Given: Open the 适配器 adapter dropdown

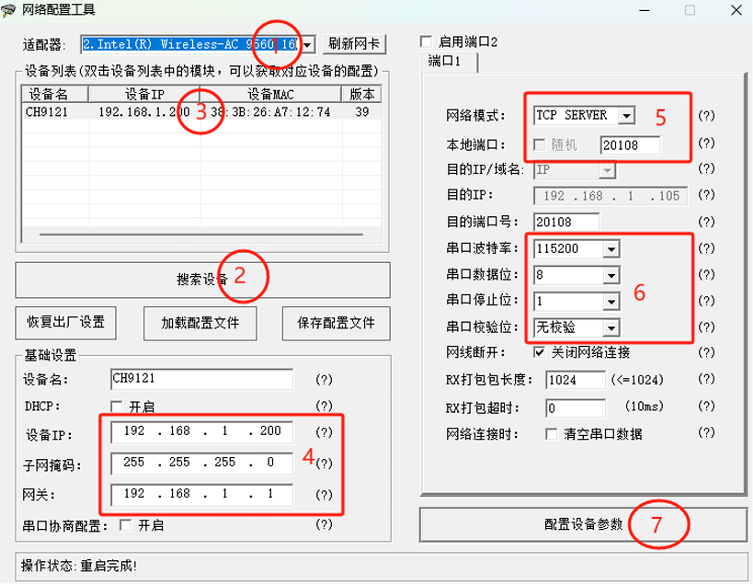Looking at the screenshot, I should [307, 45].
